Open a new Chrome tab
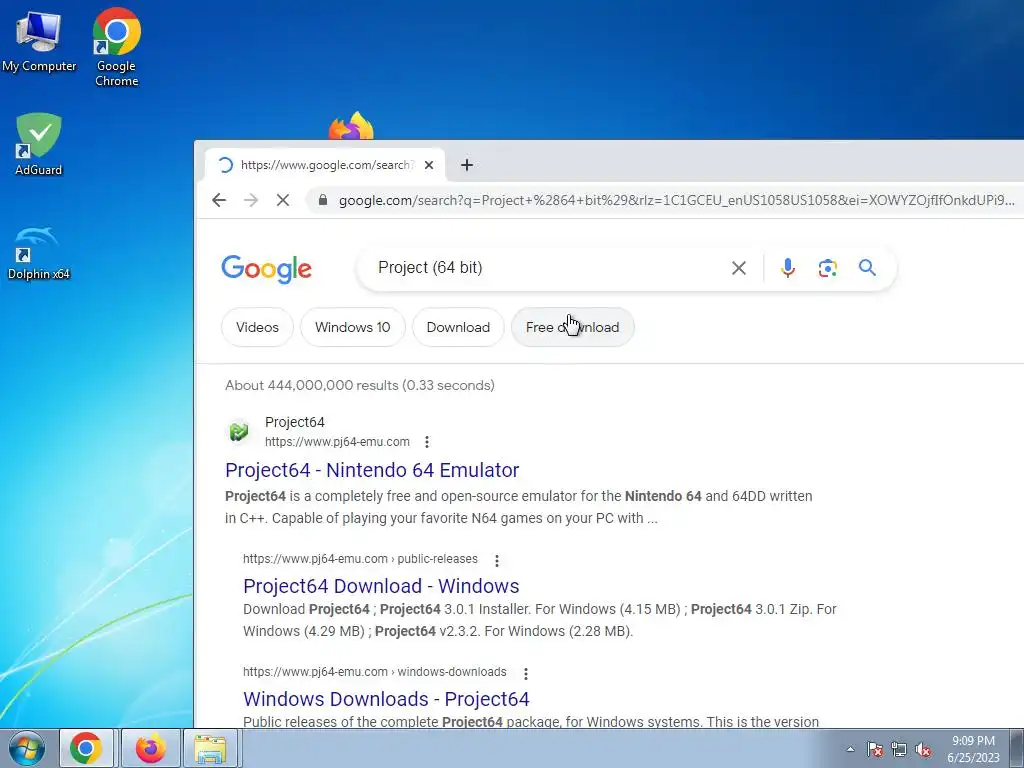This screenshot has width=1024, height=768. (x=466, y=165)
